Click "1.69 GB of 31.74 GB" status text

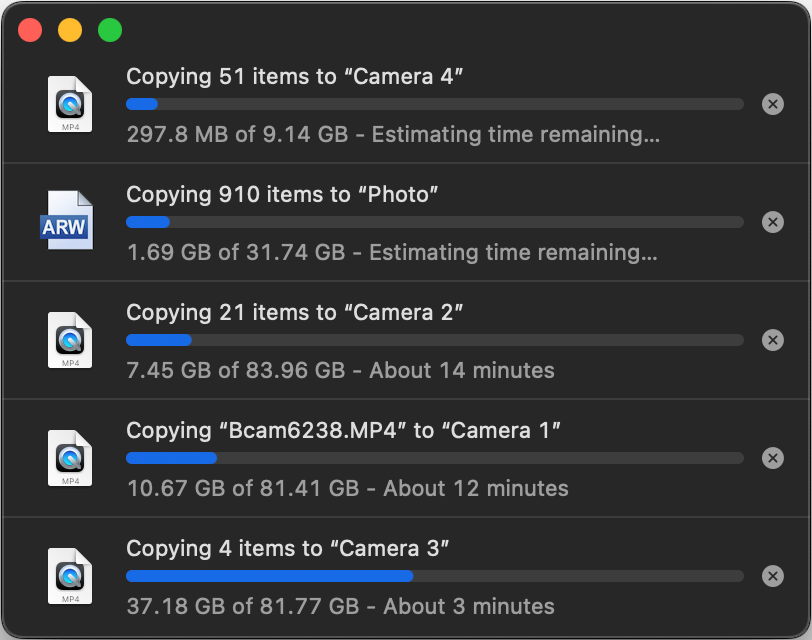tap(236, 253)
